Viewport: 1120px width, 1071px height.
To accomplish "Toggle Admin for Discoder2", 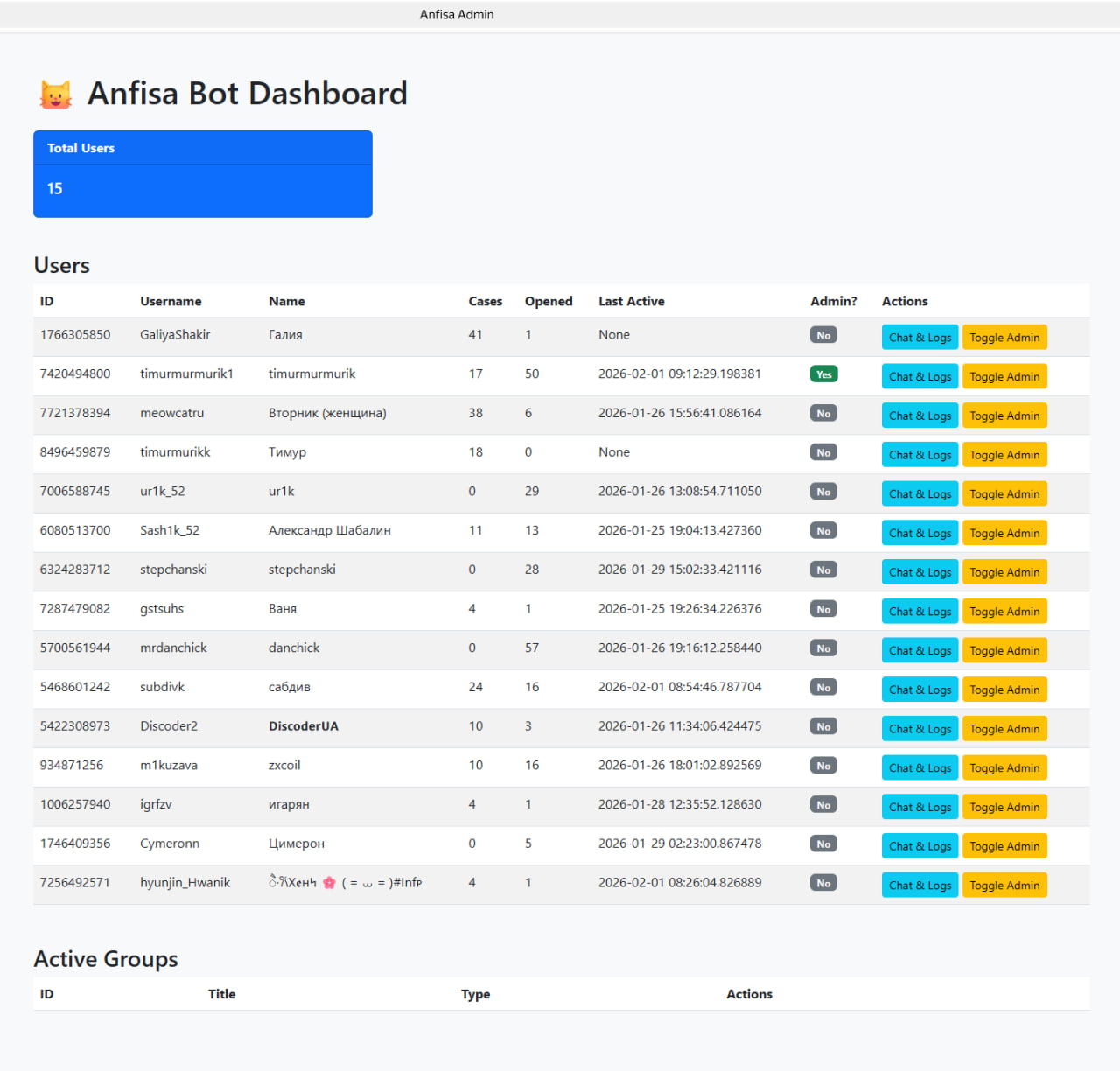I will 1004,729.
